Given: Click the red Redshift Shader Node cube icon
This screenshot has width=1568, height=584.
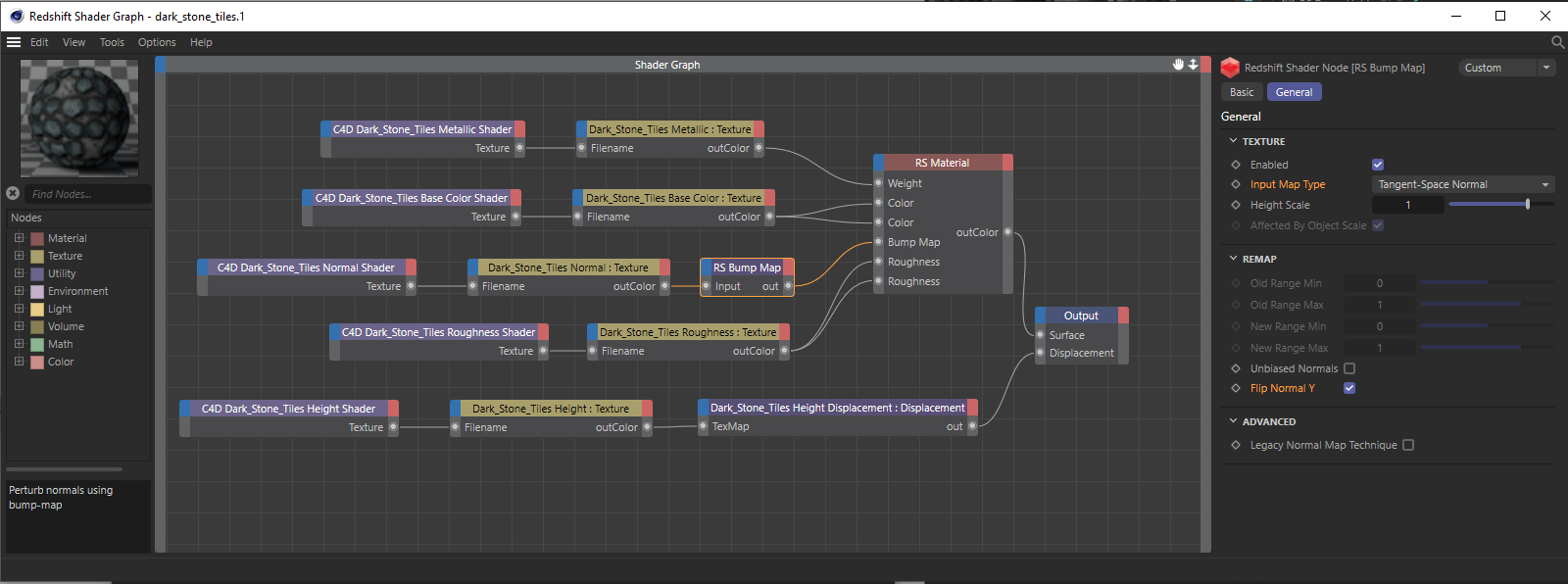Looking at the screenshot, I should click(x=1230, y=68).
